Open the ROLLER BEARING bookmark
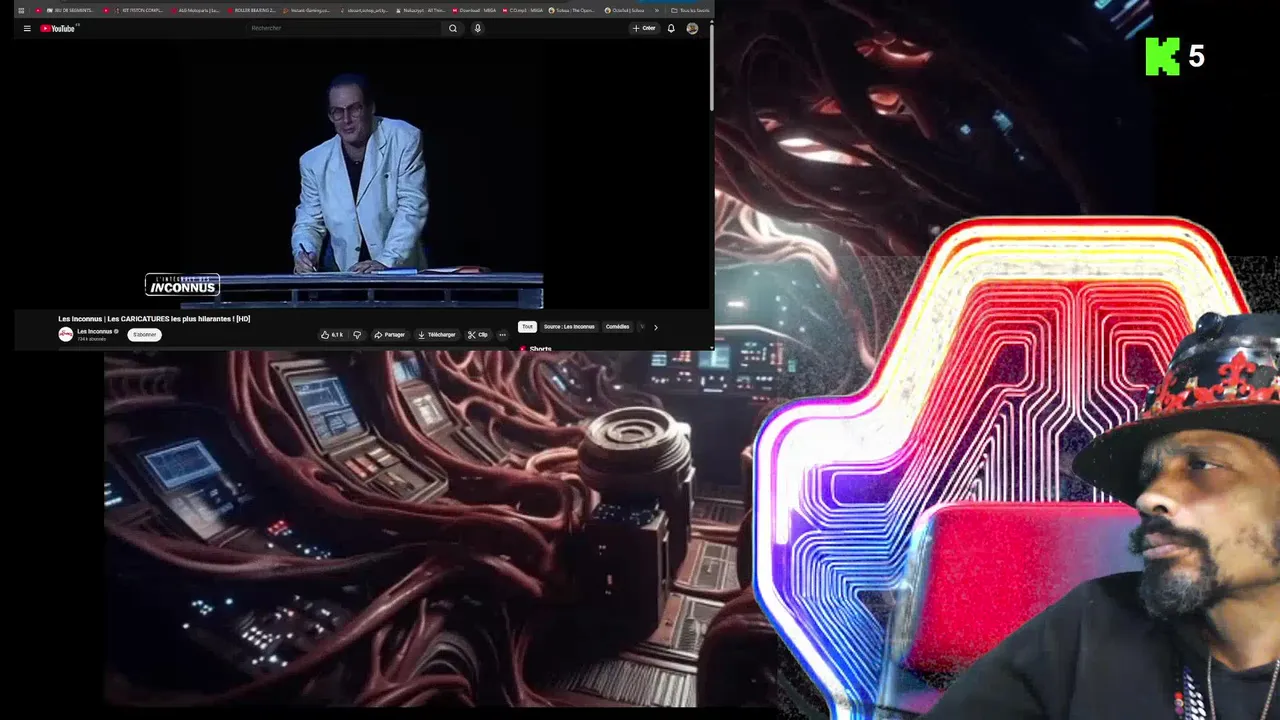The image size is (1280, 720). coord(252,10)
